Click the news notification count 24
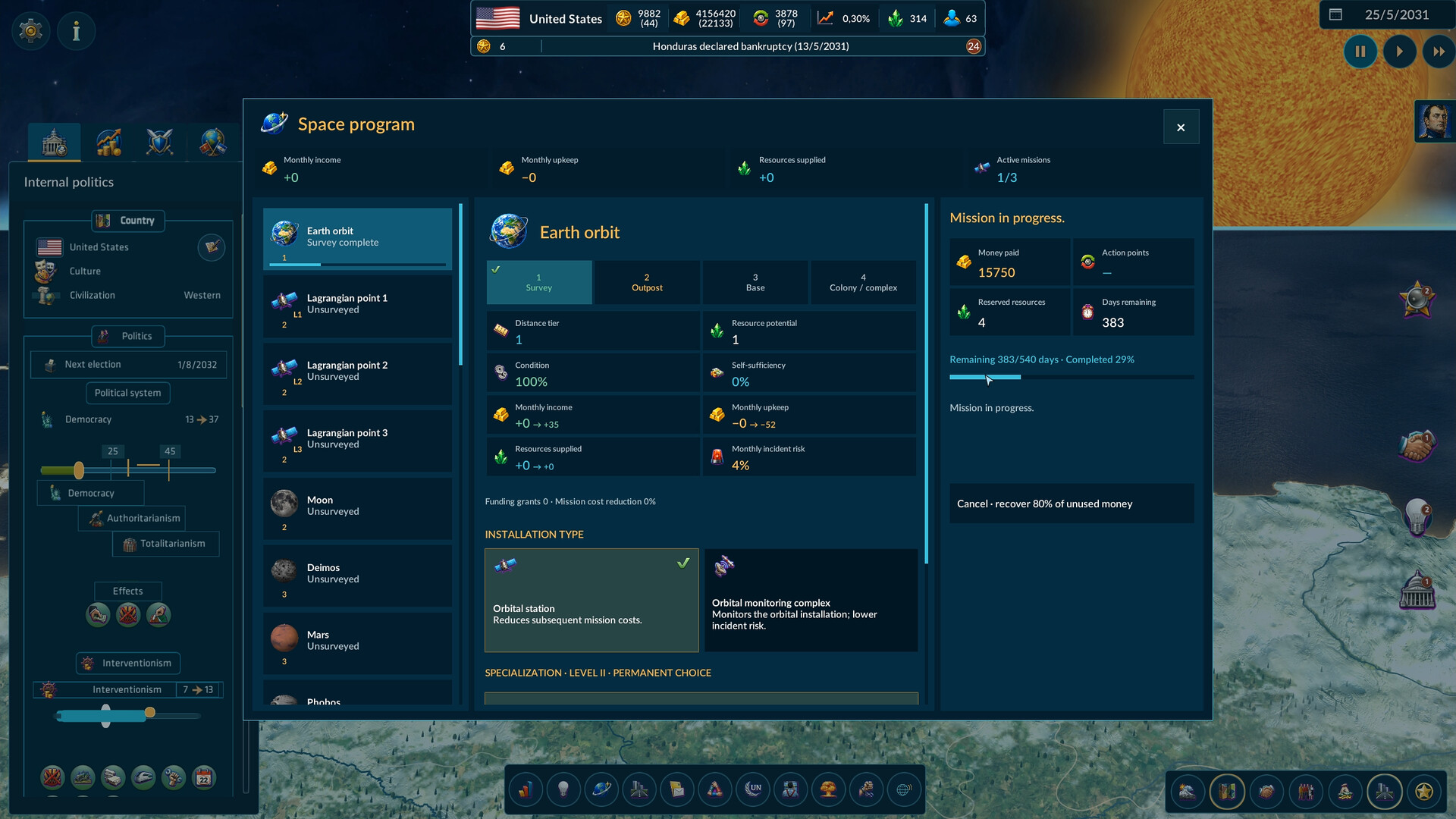Viewport: 1456px width, 819px height. [x=973, y=47]
